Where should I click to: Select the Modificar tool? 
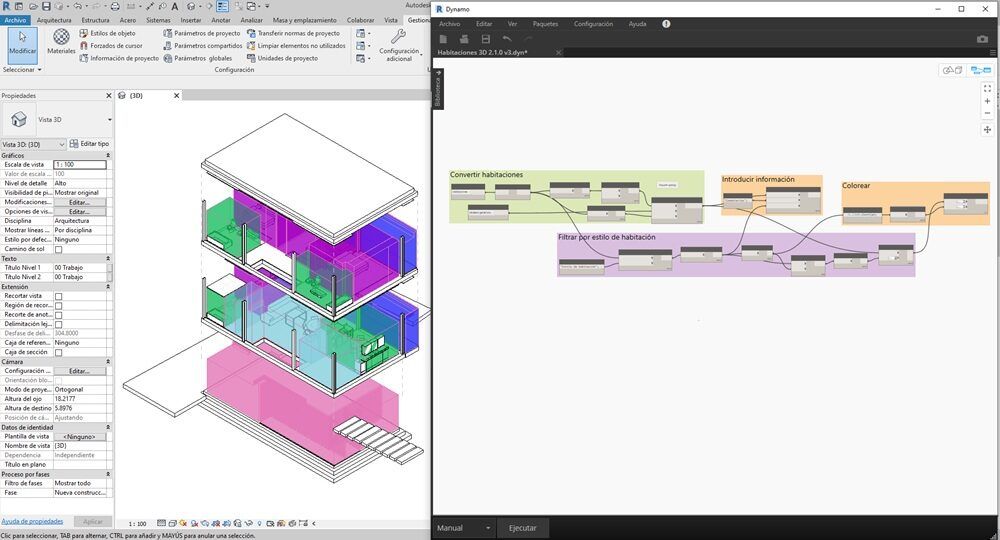tap(22, 44)
